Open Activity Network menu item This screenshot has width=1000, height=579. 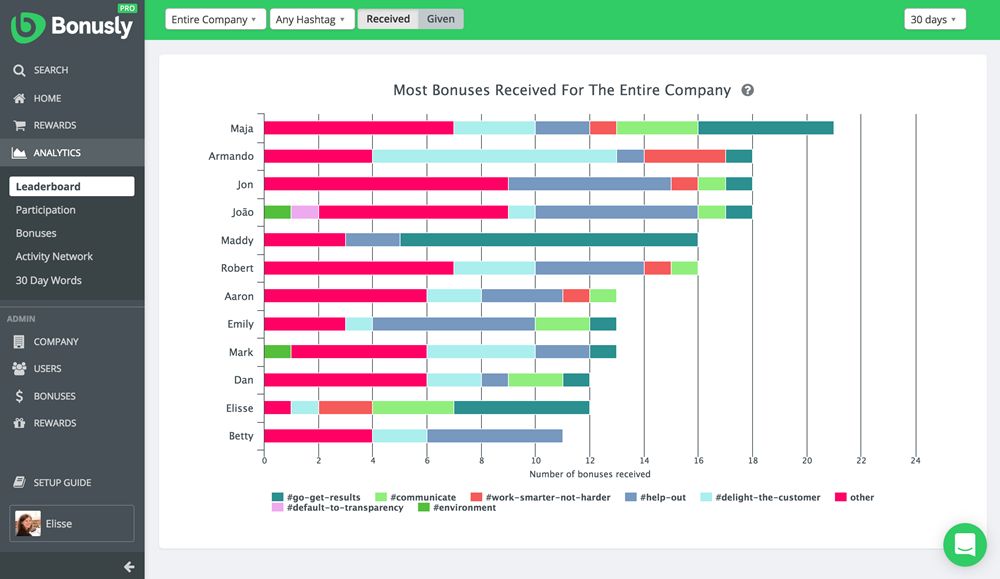(54, 256)
